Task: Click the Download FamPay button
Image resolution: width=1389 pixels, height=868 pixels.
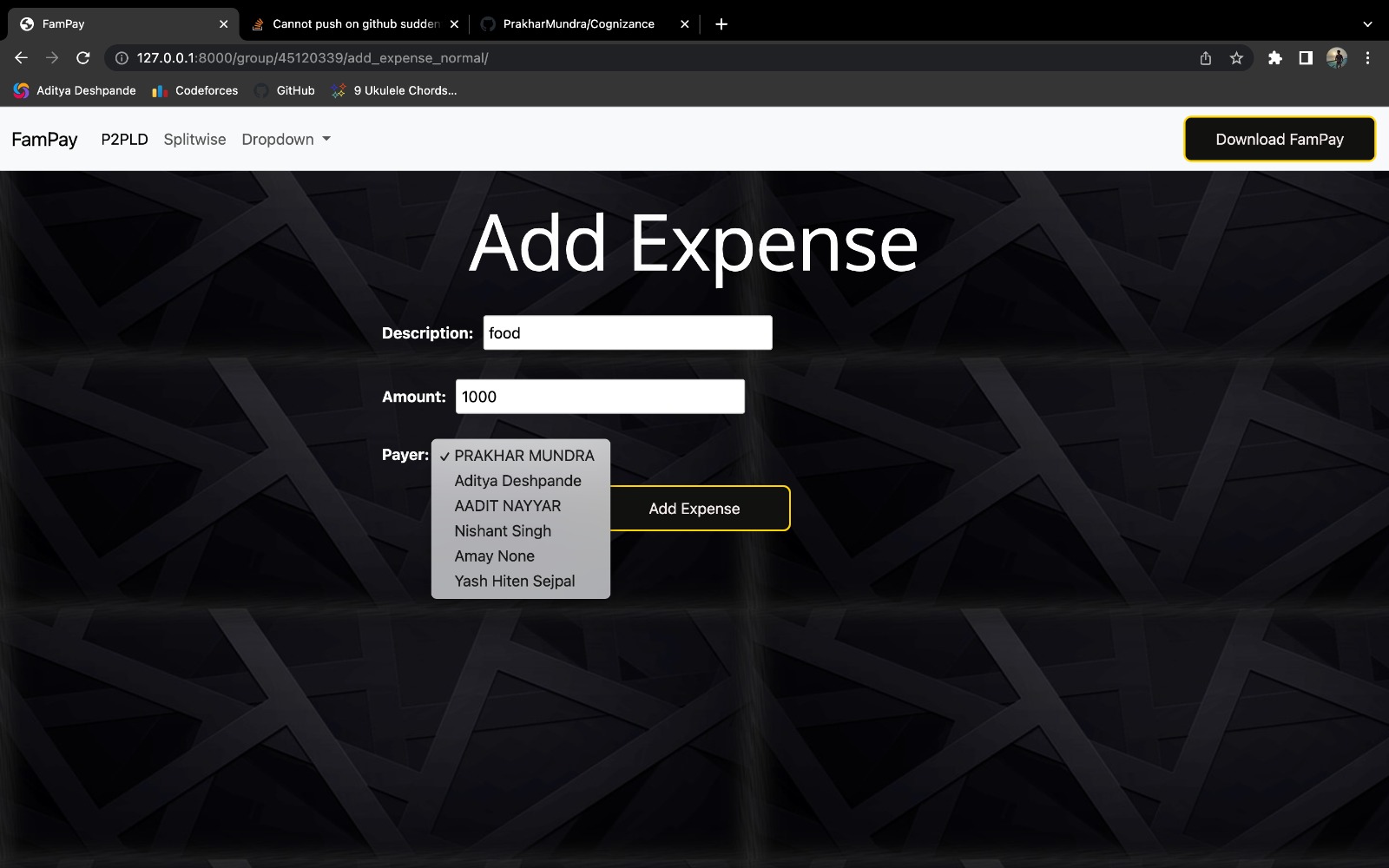Action: coord(1280,139)
